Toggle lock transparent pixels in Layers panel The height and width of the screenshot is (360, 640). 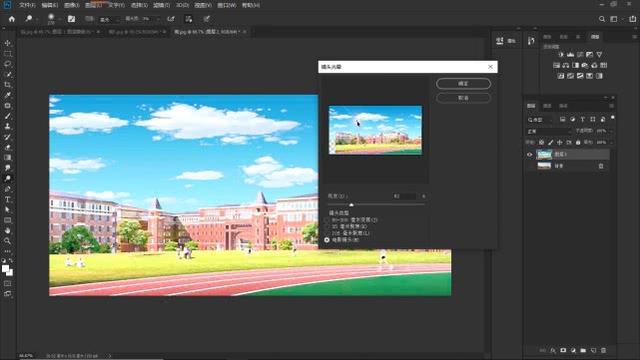click(541, 142)
